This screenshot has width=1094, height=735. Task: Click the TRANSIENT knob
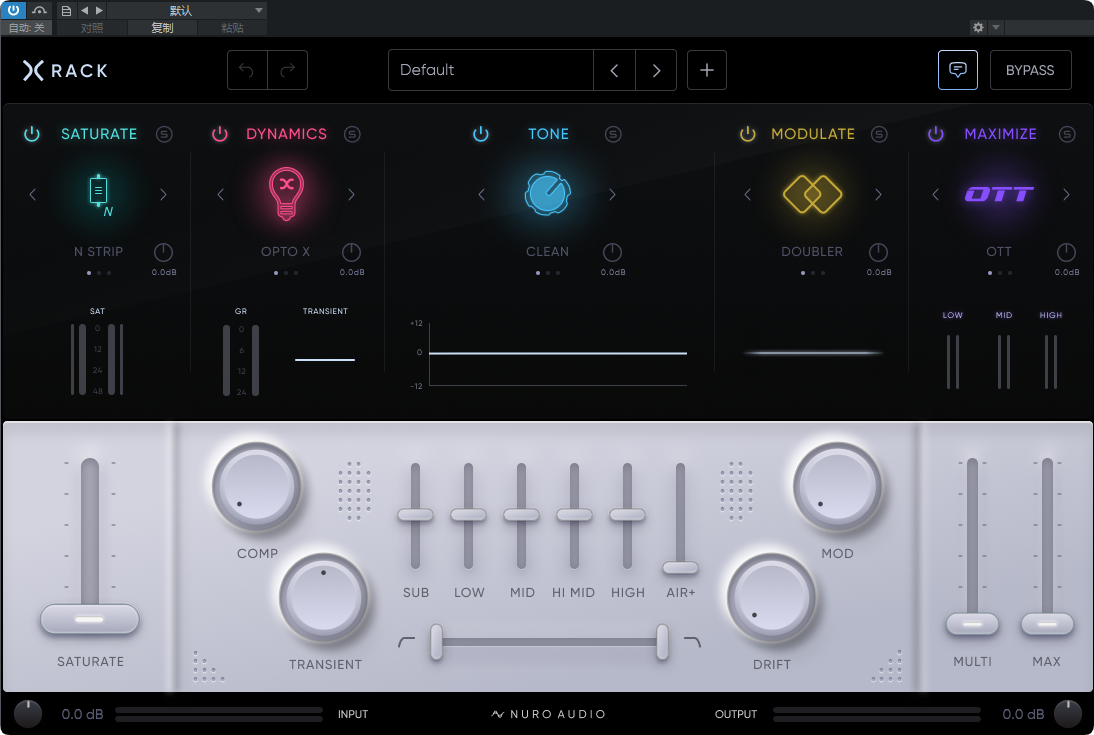click(324, 598)
